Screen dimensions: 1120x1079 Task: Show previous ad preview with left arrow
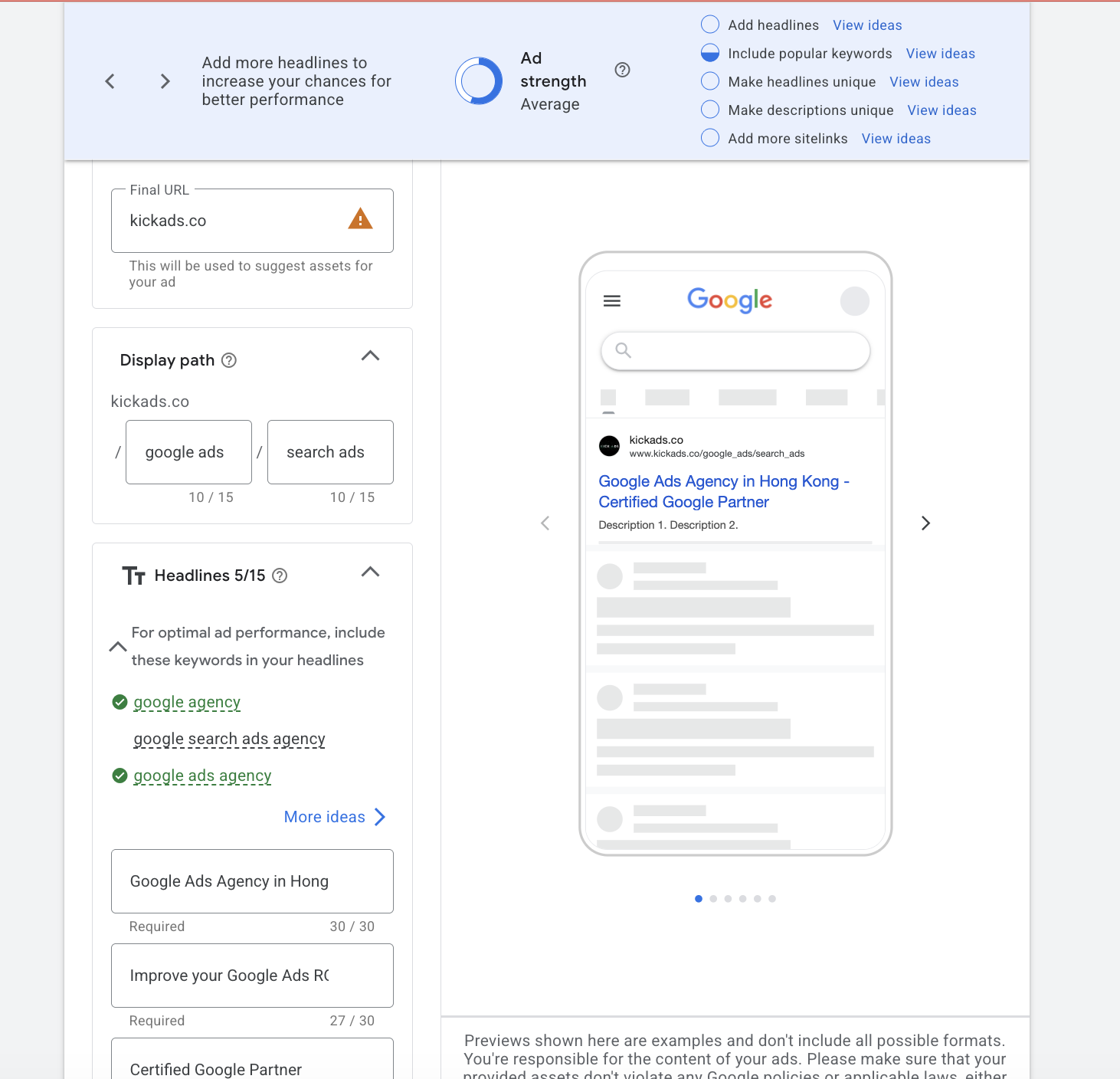[x=545, y=523]
